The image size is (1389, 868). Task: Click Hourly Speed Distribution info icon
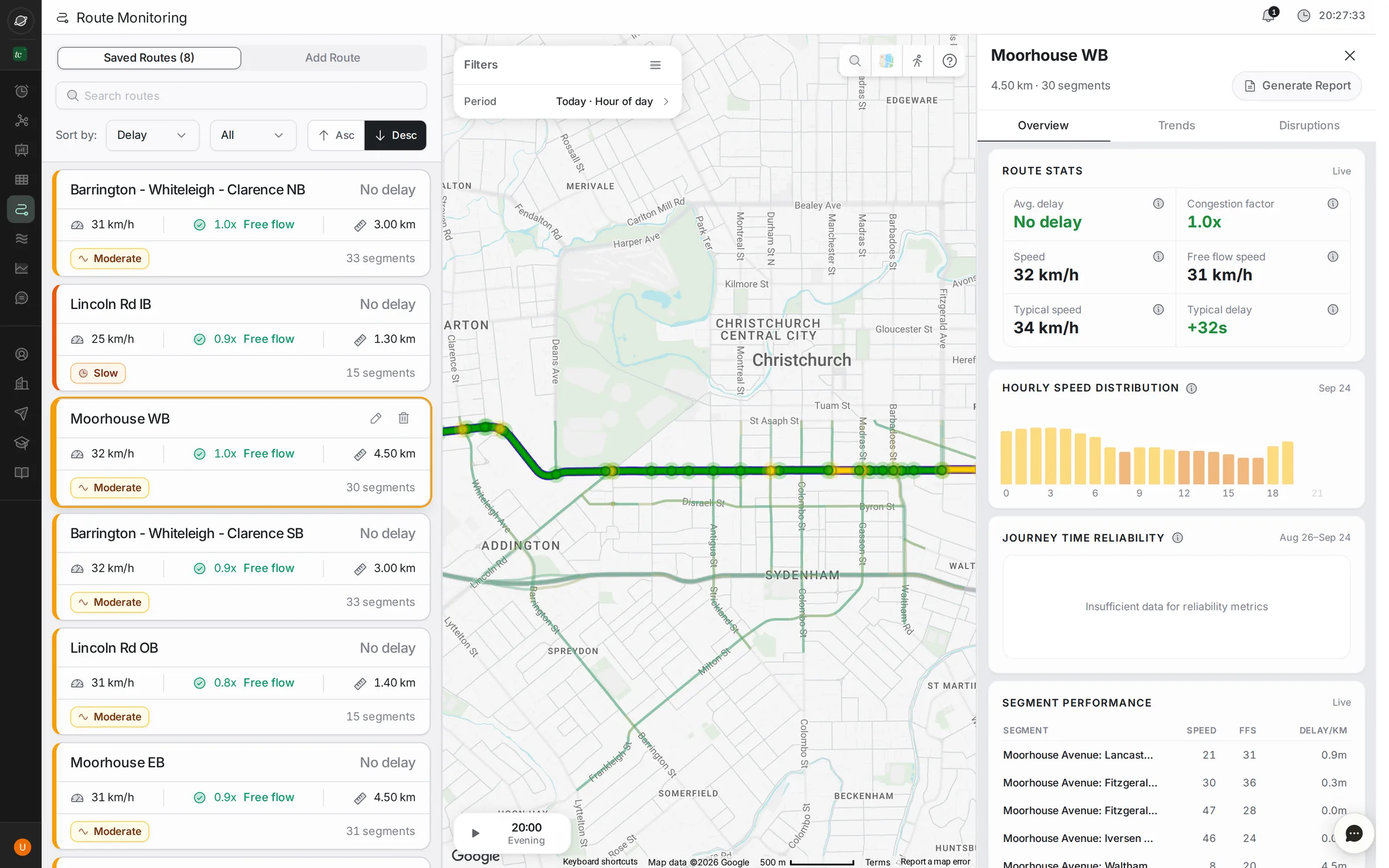click(x=1191, y=388)
